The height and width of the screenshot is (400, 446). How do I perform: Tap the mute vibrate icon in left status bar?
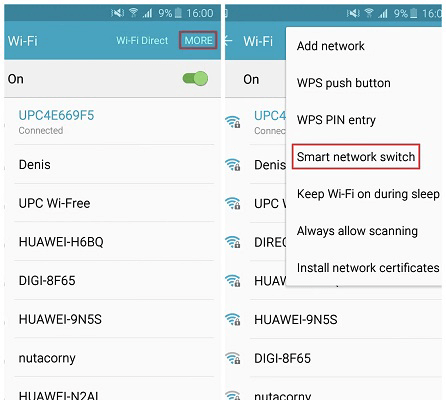pyautogui.click(x=117, y=13)
